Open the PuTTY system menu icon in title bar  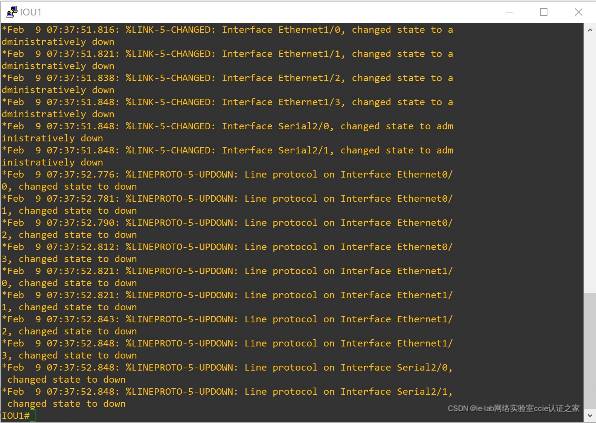(12, 12)
